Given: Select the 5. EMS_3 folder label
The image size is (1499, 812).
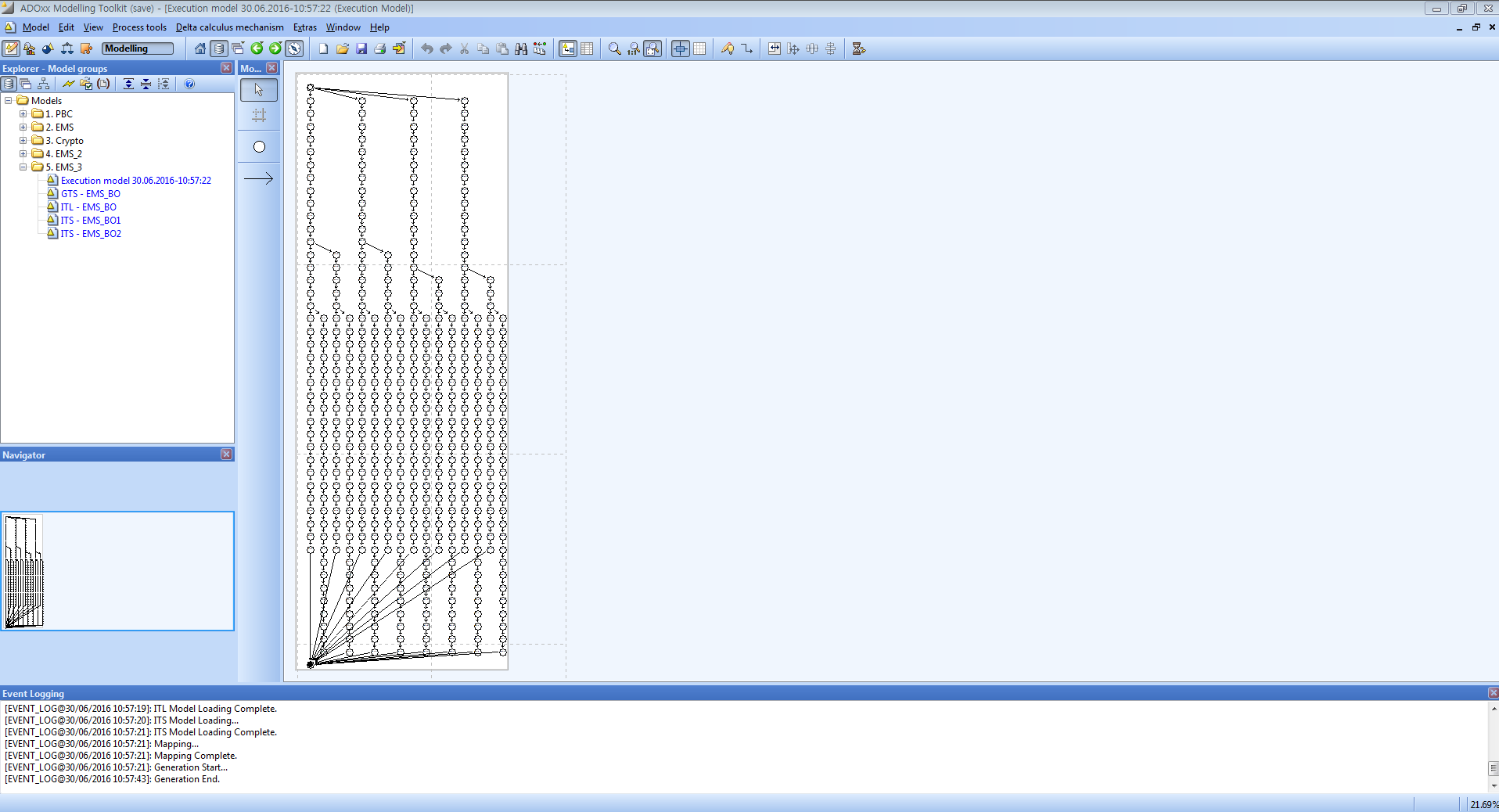Looking at the screenshot, I should pyautogui.click(x=63, y=167).
